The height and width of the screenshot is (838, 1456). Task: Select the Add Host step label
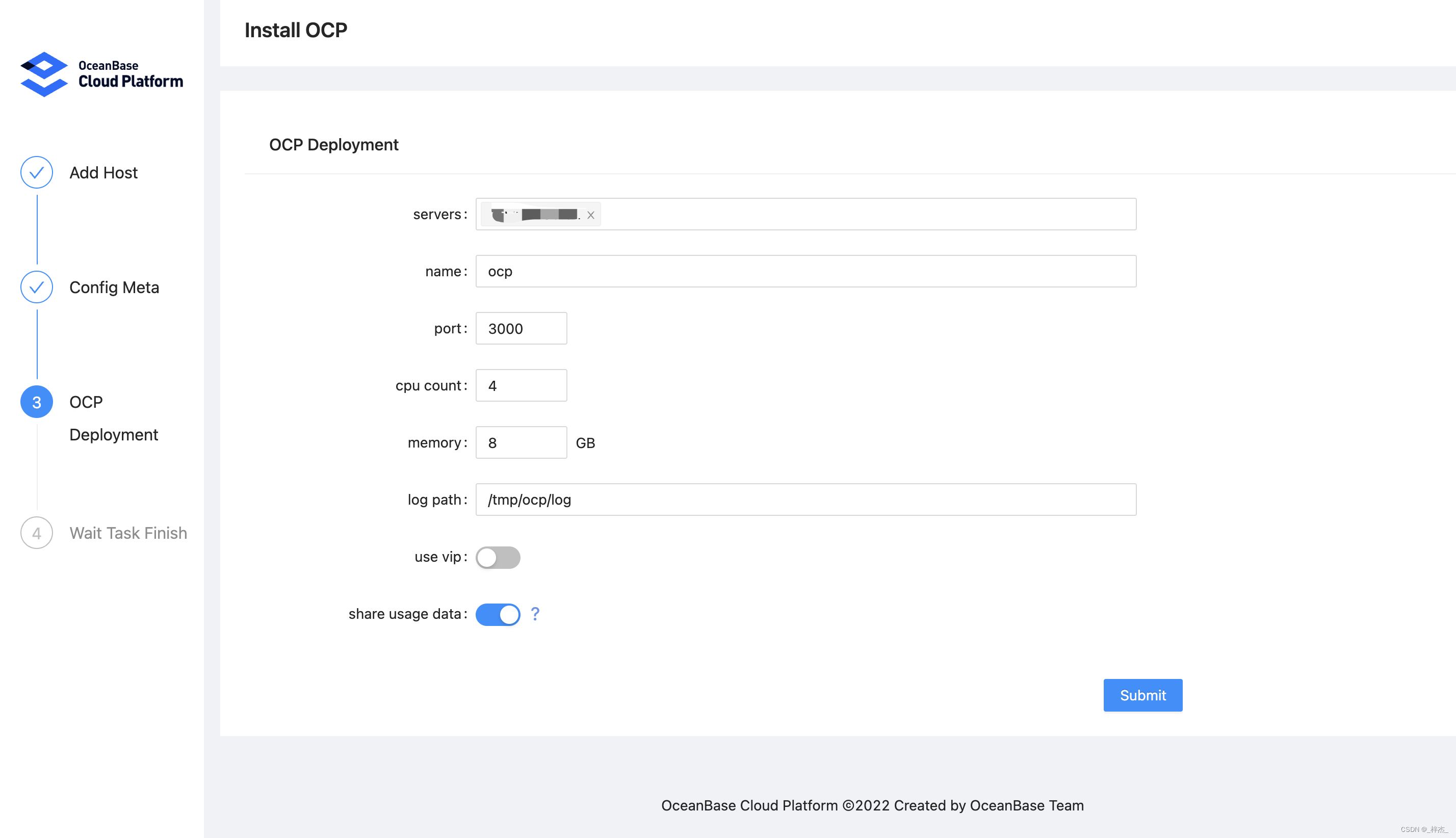(103, 173)
